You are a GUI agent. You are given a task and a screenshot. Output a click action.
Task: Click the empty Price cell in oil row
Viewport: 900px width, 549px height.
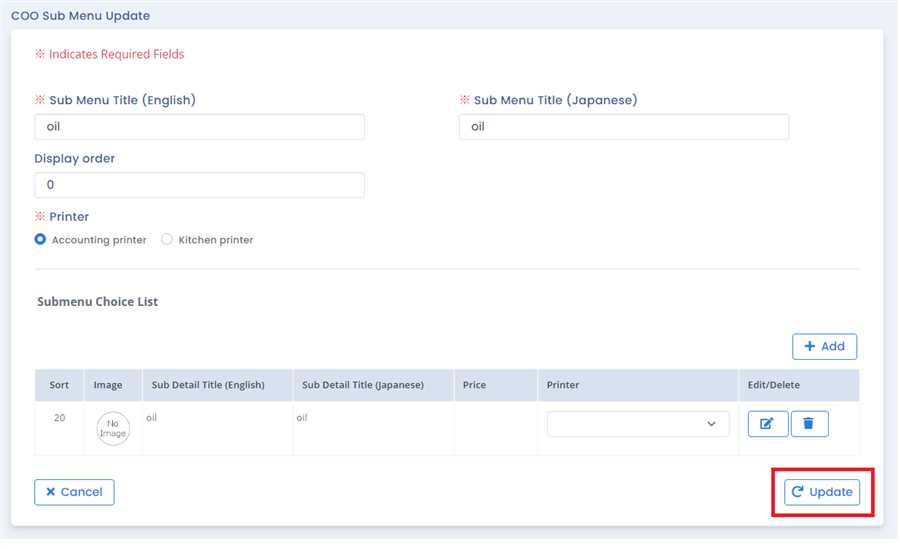point(495,428)
